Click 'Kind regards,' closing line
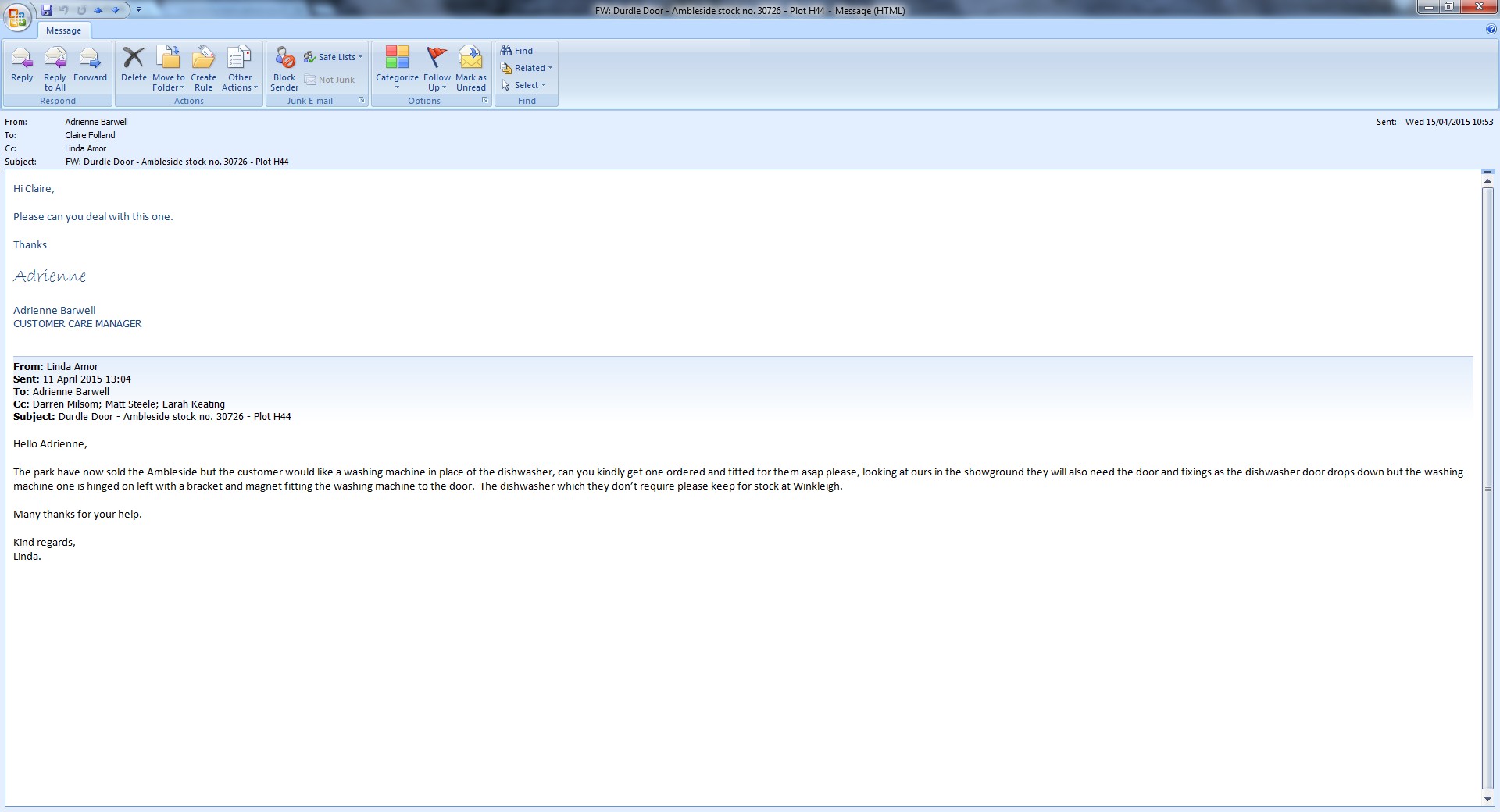The width and height of the screenshot is (1500, 812). [x=45, y=542]
